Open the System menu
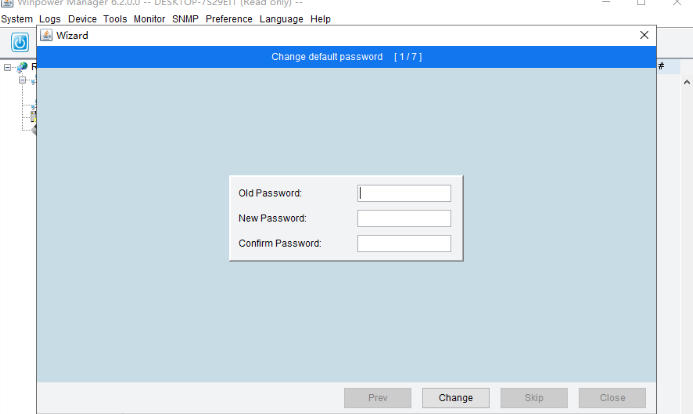Screen dimensions: 693x414 (17, 19)
